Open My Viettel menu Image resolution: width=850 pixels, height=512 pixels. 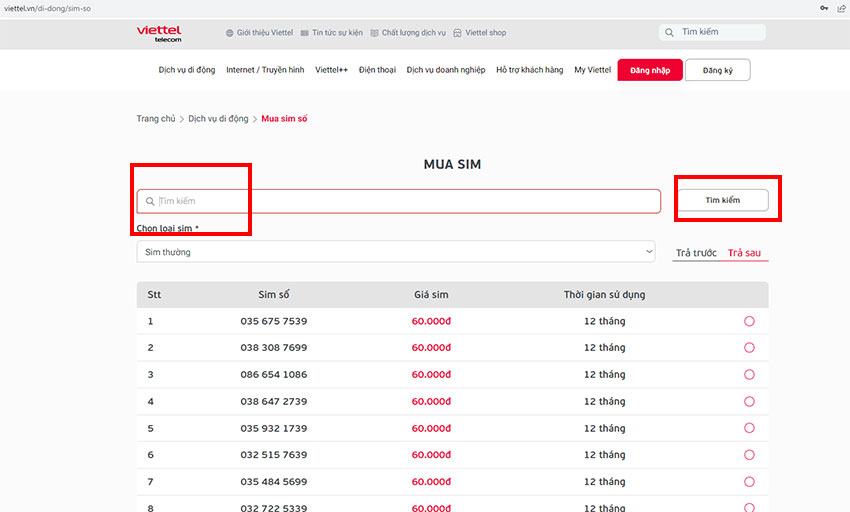(x=593, y=70)
